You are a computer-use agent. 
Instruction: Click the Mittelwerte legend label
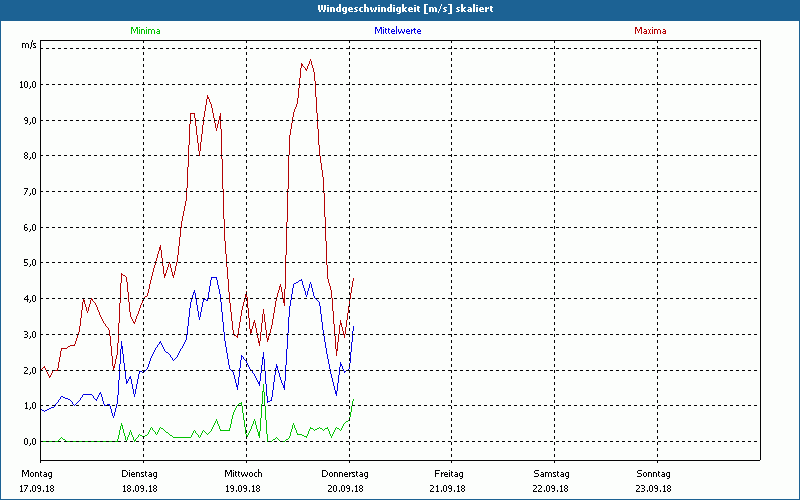coord(398,31)
